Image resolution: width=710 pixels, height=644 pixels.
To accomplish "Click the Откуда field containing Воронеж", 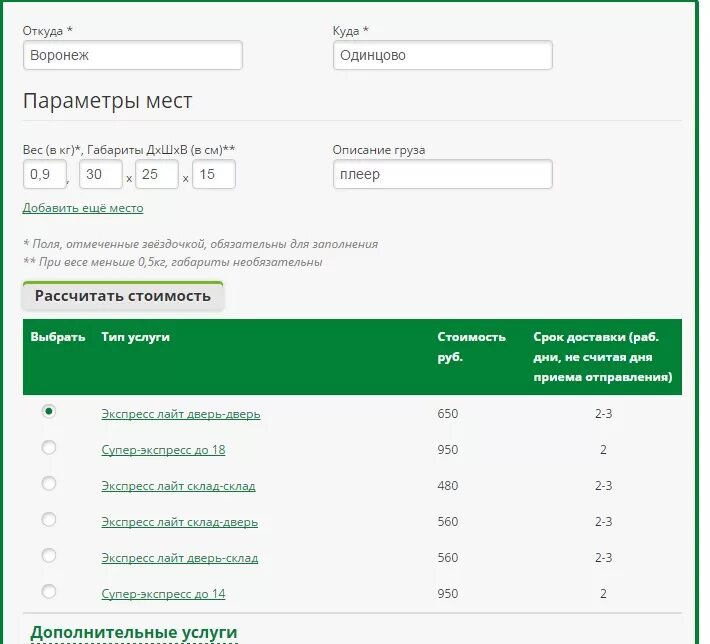I will [133, 55].
